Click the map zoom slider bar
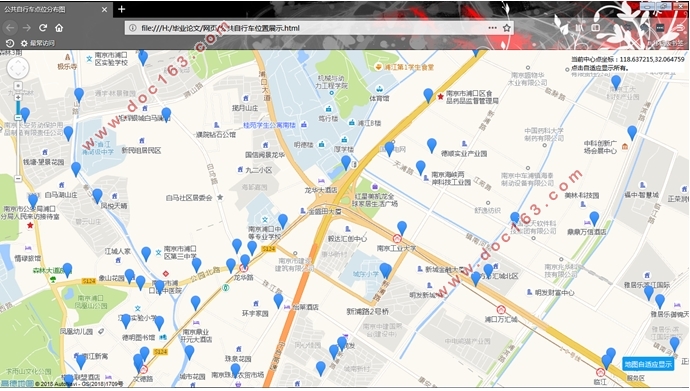690x391 pixels. [x=18, y=139]
